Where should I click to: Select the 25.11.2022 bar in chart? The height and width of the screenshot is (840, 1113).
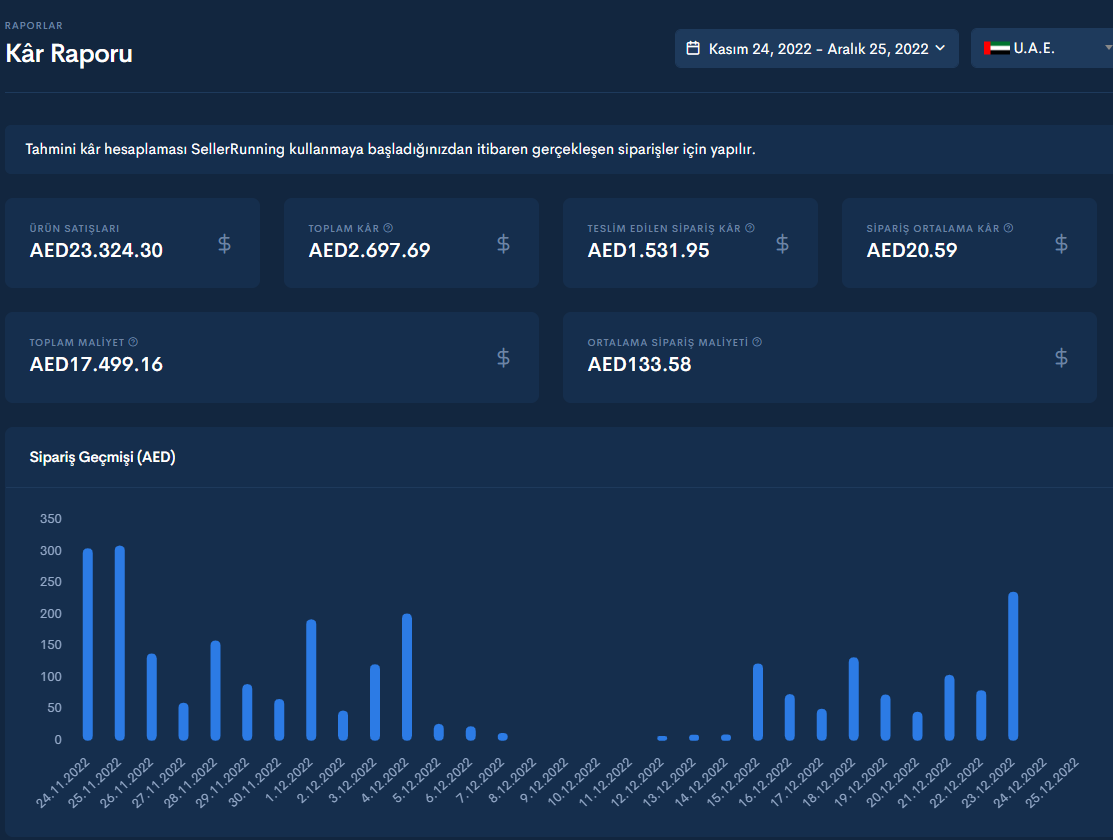coord(120,643)
